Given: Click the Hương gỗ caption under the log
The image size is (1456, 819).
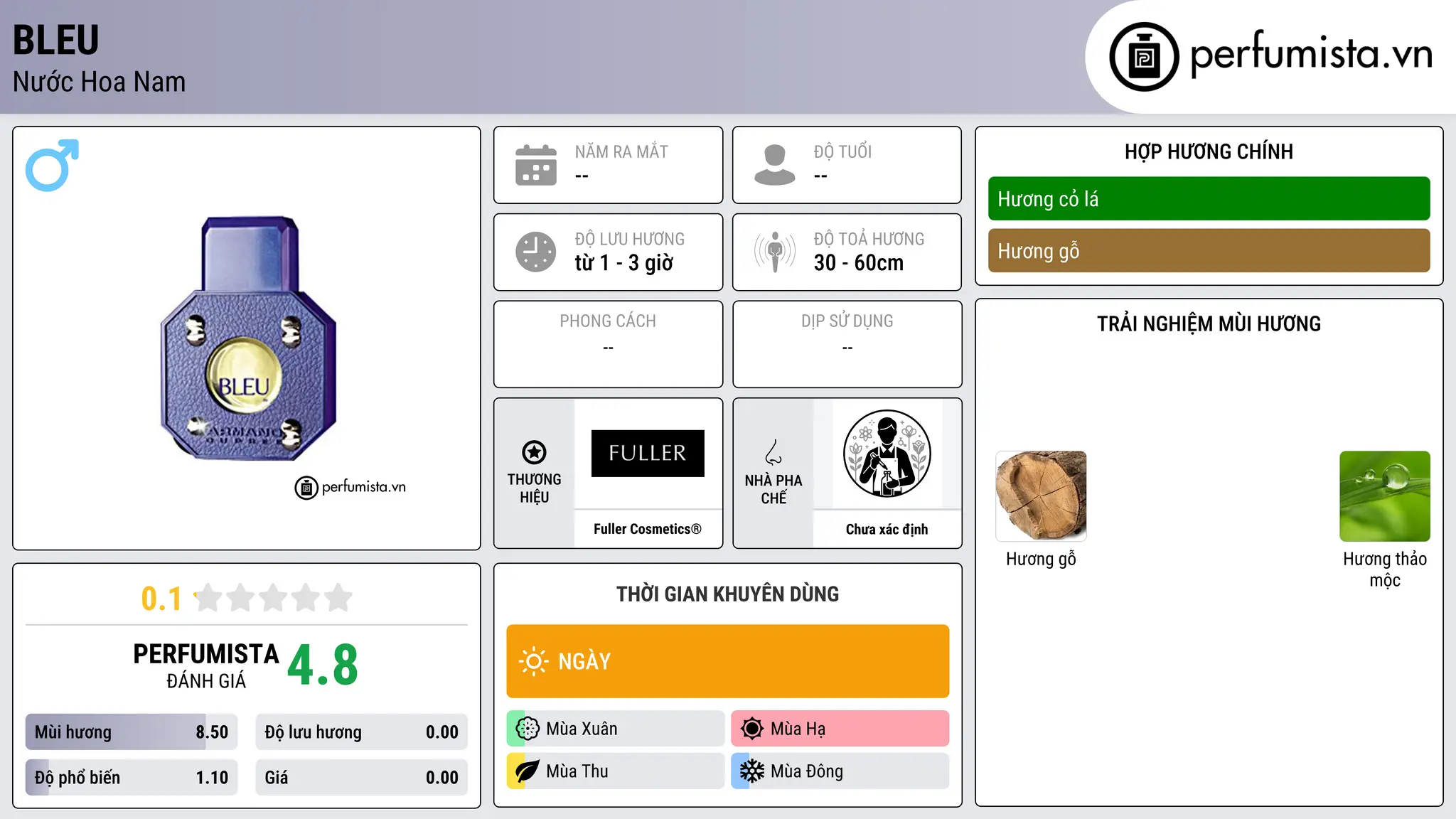Looking at the screenshot, I should point(1041,560).
